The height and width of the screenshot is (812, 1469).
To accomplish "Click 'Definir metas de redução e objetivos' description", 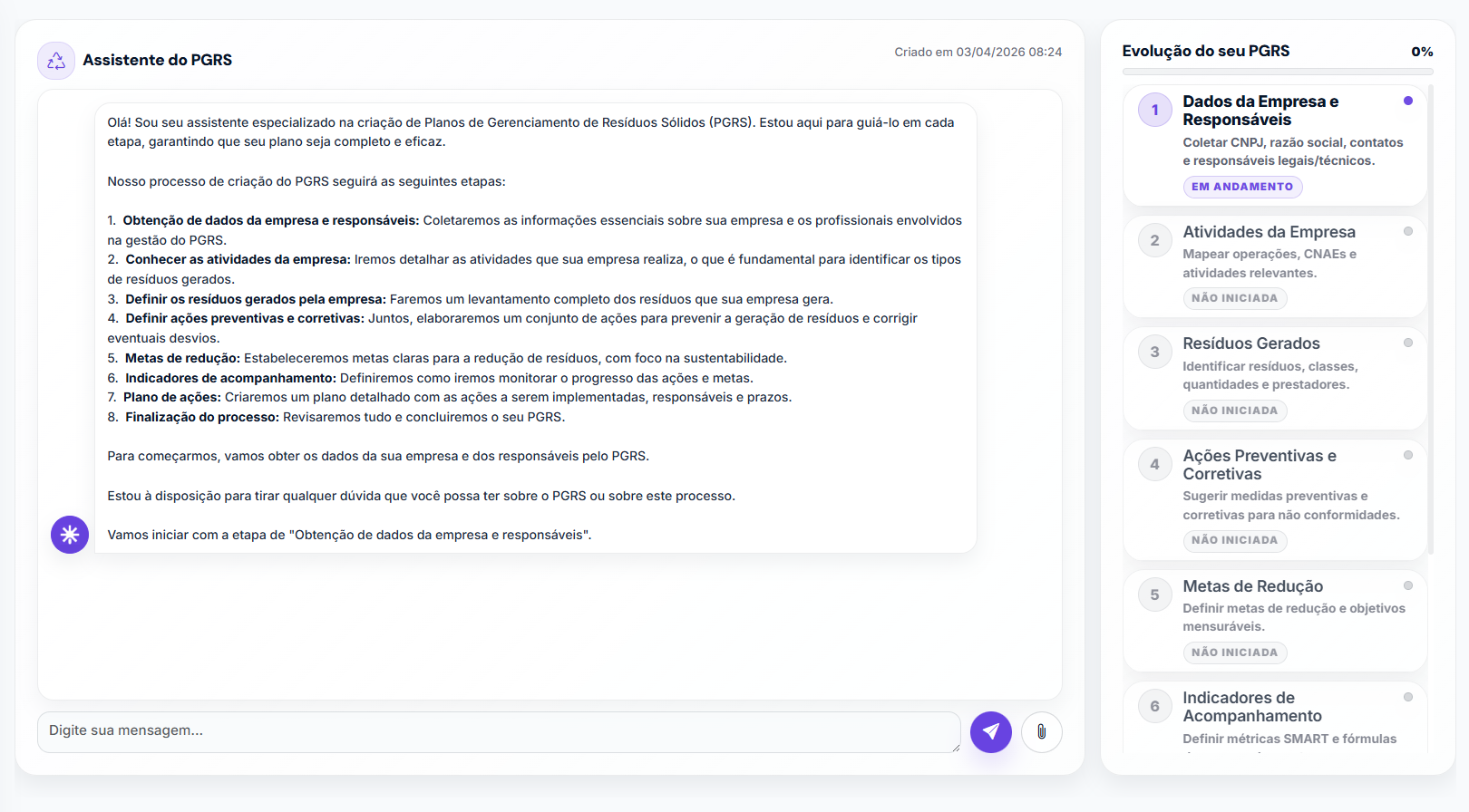I will coord(1294,617).
